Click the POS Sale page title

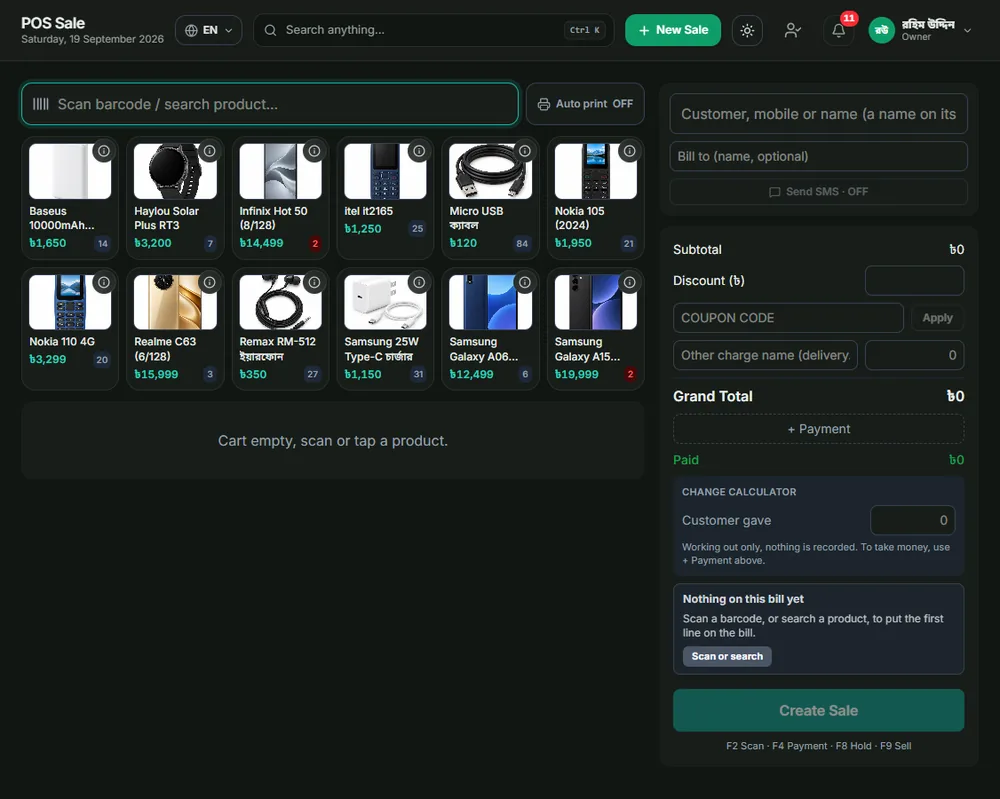click(x=53, y=23)
